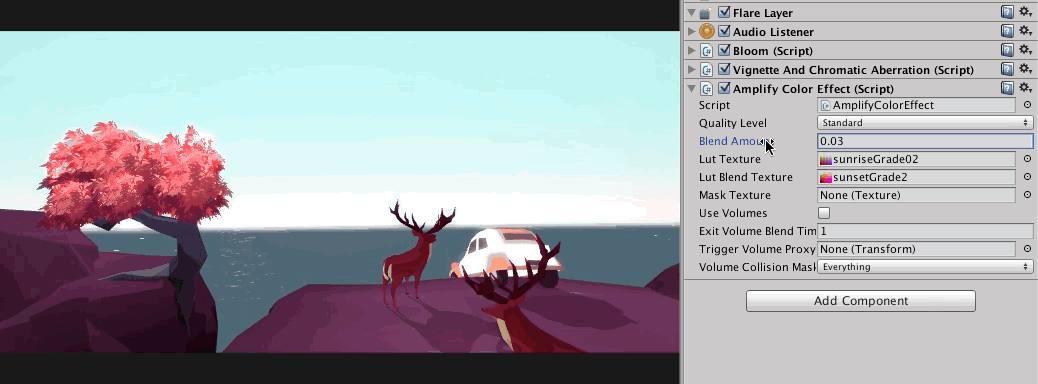The height and width of the screenshot is (384, 1038).
Task: Click the Add Component button
Action: tap(861, 301)
